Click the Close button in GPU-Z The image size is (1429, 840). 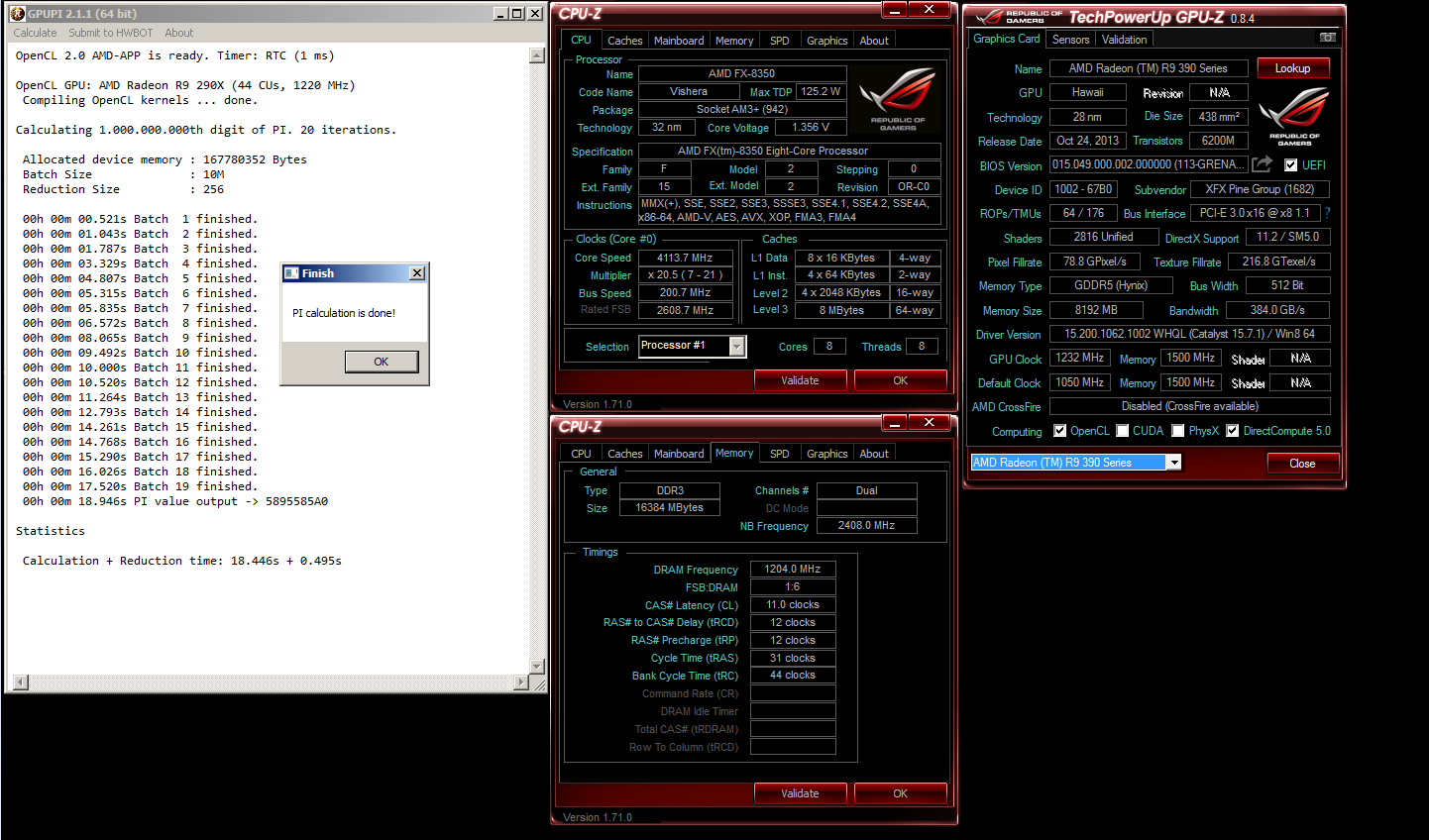tap(1302, 463)
